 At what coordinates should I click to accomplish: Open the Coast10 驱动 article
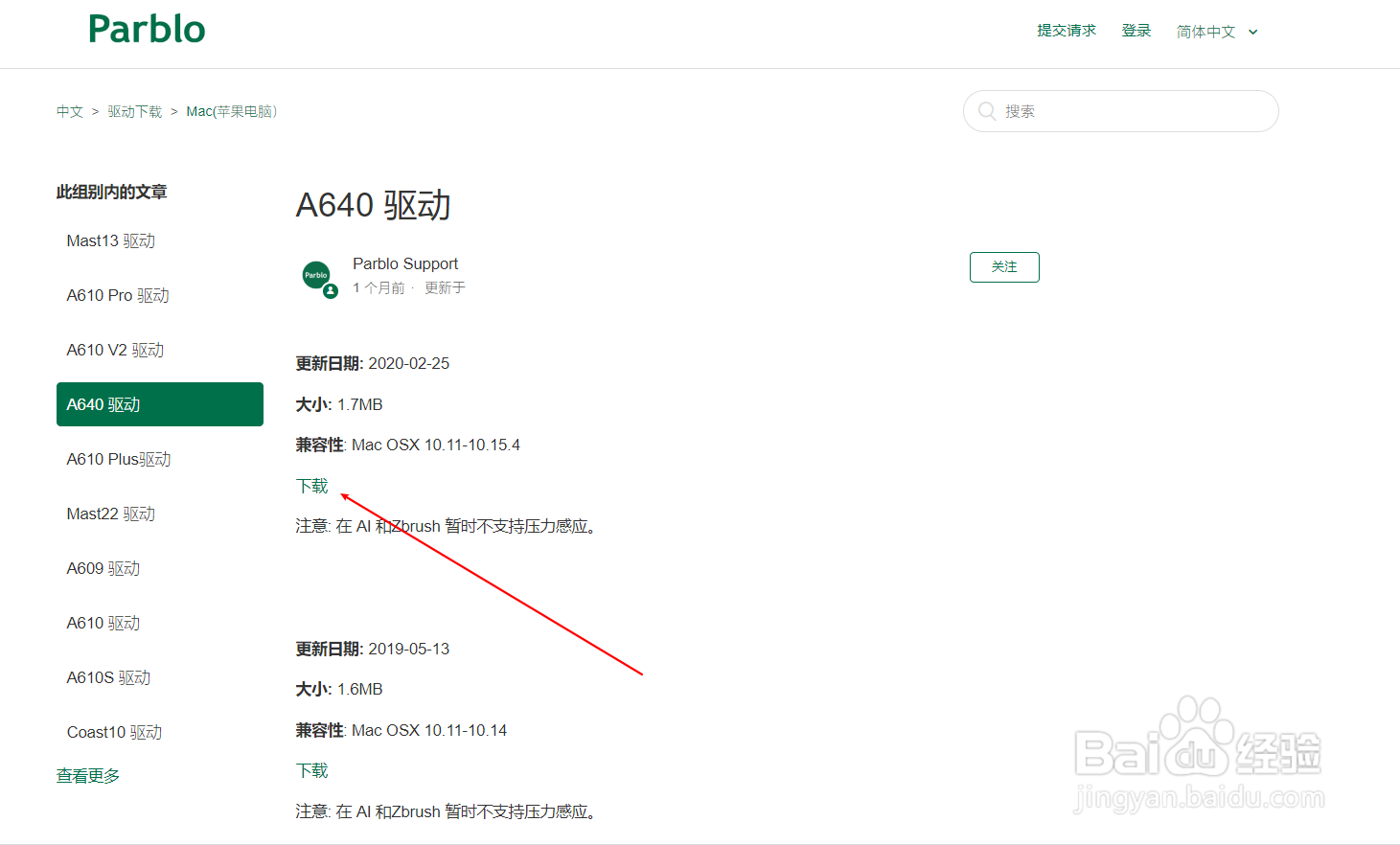tap(114, 732)
